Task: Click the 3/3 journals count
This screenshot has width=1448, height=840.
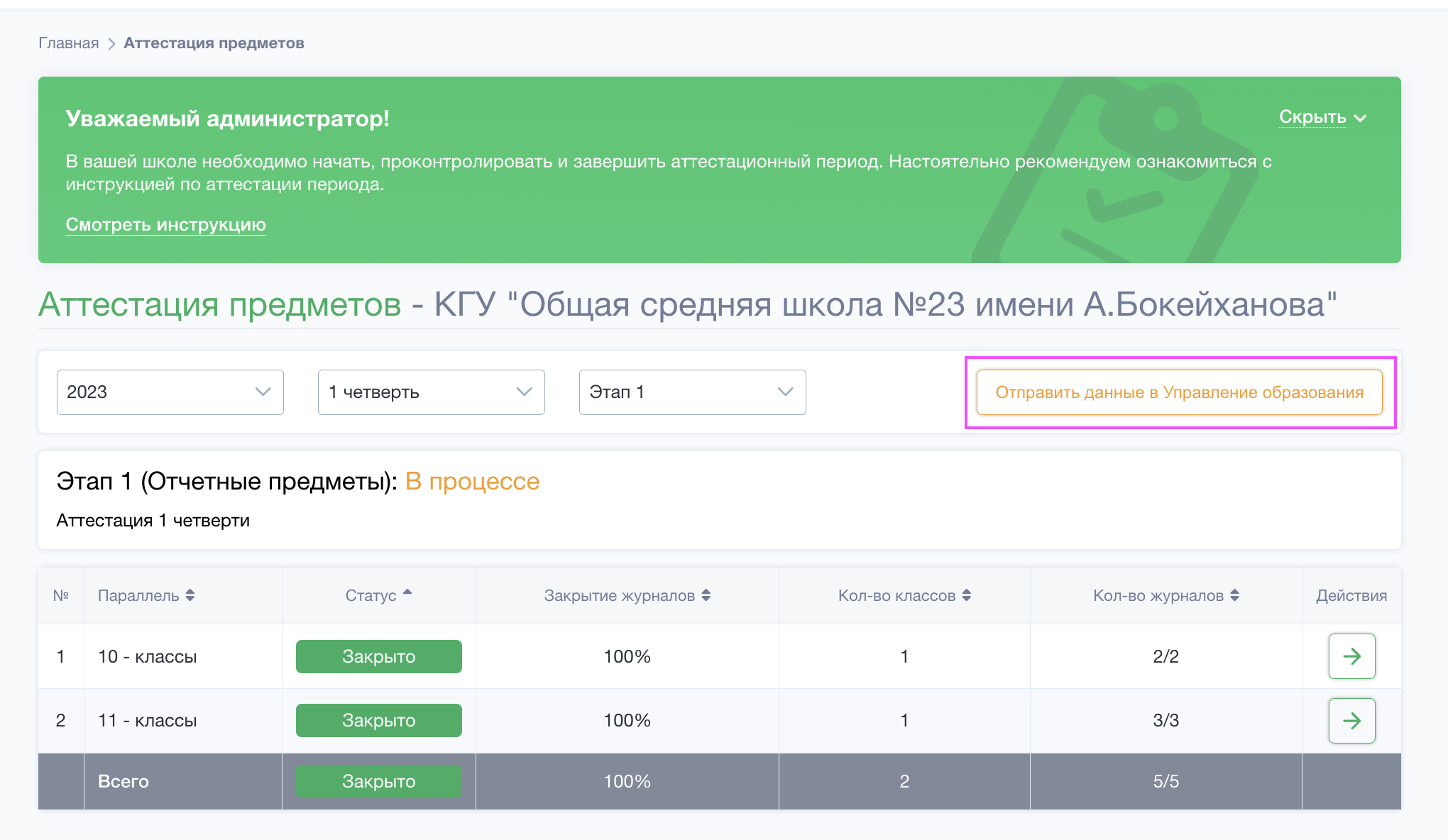Action: coord(1165,720)
